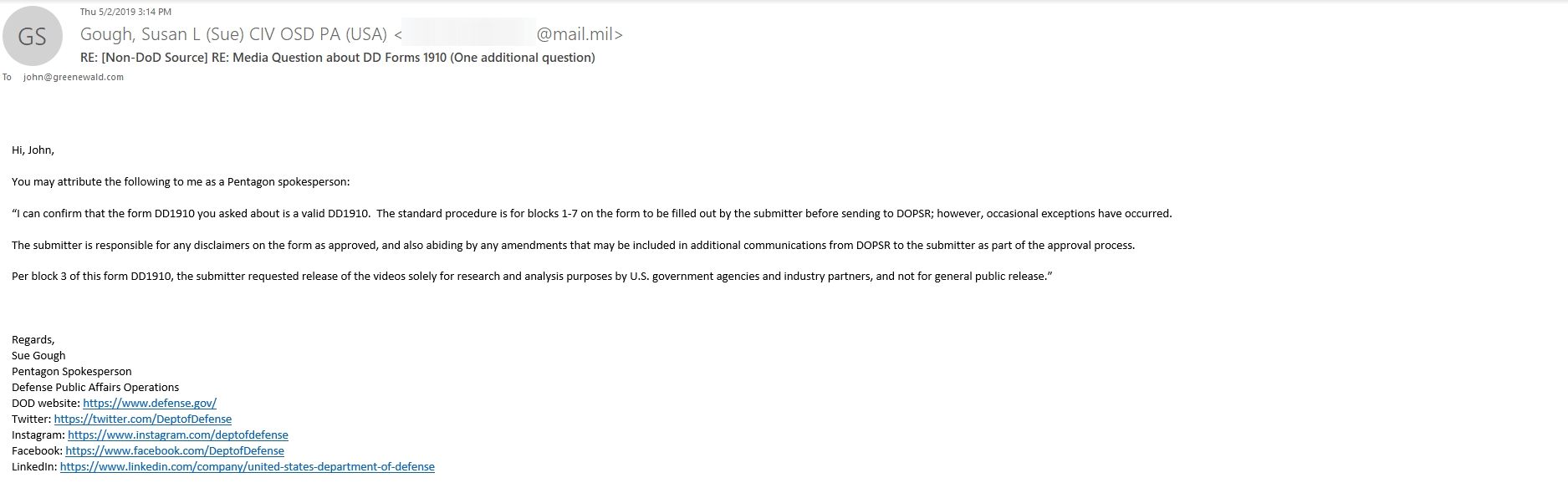Screen dimensions: 1568x493
Task: Click the Thu 5/2/2019 timestamp
Action: [x=125, y=12]
